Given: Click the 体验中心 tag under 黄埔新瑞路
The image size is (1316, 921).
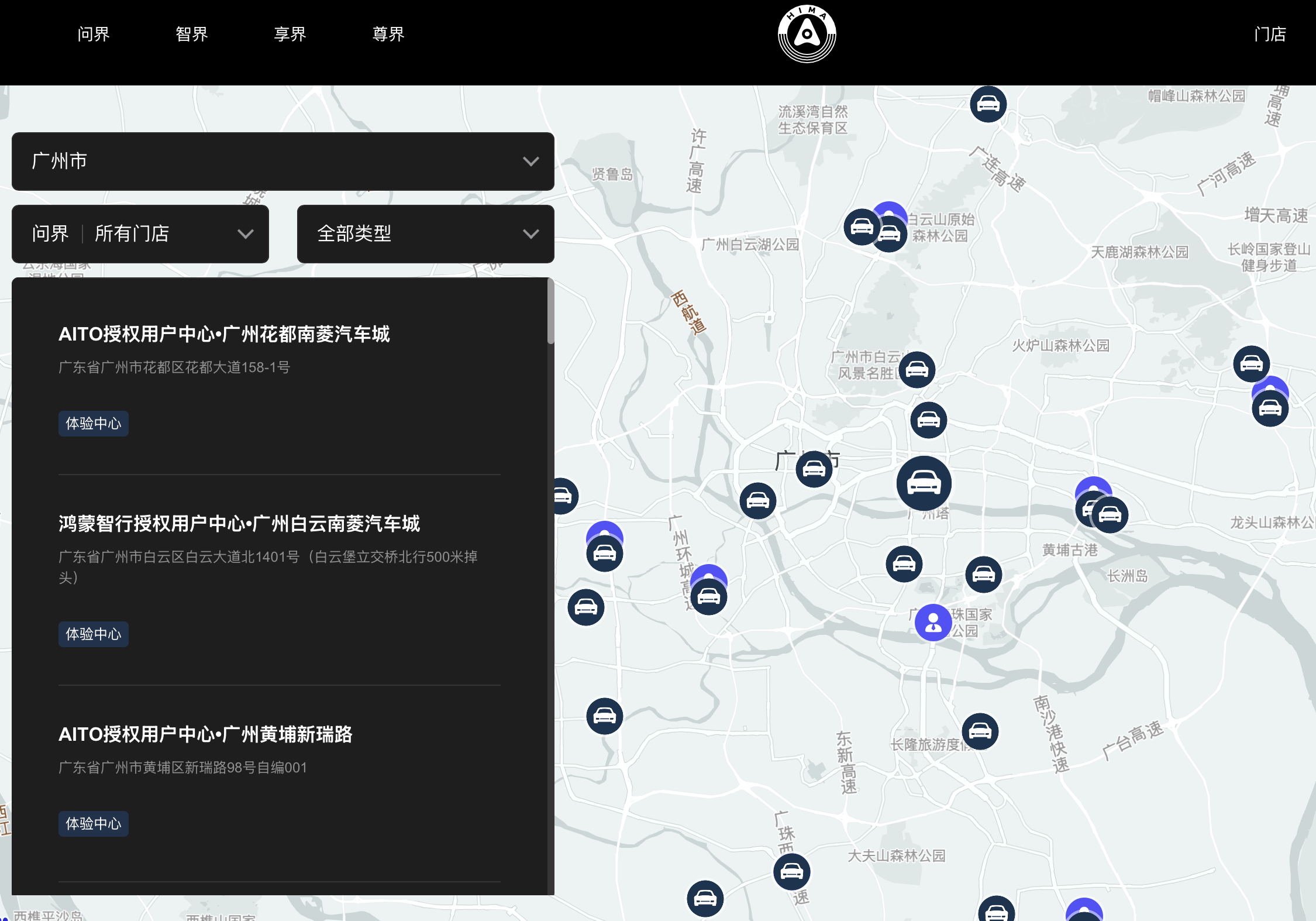Looking at the screenshot, I should pos(94,824).
